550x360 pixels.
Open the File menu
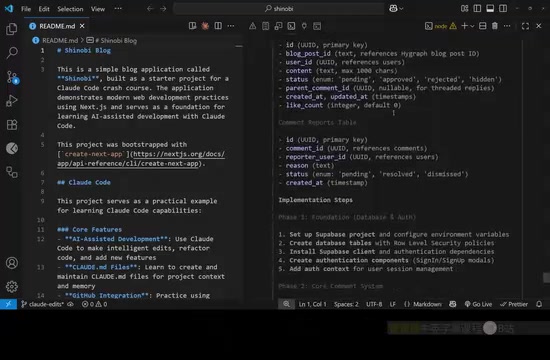[x=26, y=9]
